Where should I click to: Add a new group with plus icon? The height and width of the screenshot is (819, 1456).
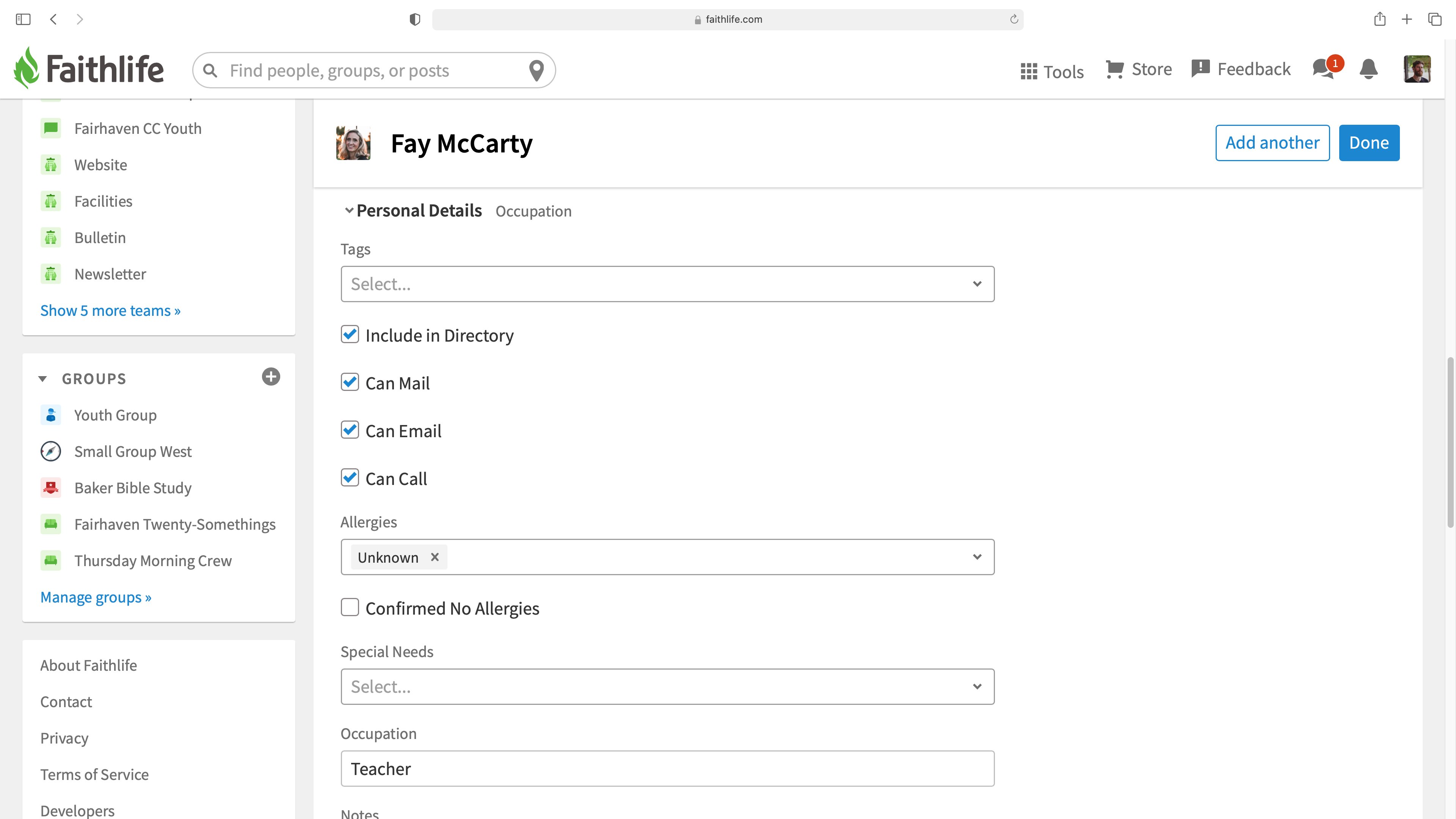[271, 377]
